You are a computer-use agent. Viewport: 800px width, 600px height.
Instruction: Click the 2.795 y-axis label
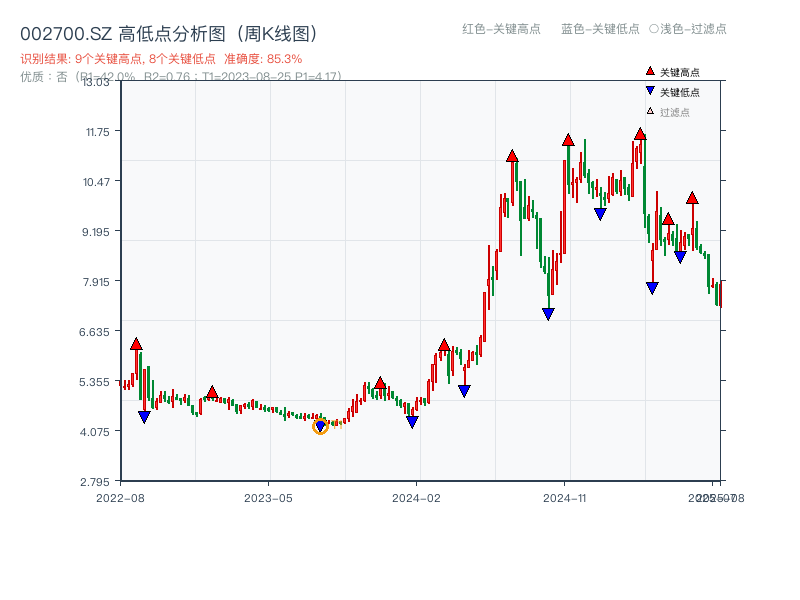(x=94, y=482)
